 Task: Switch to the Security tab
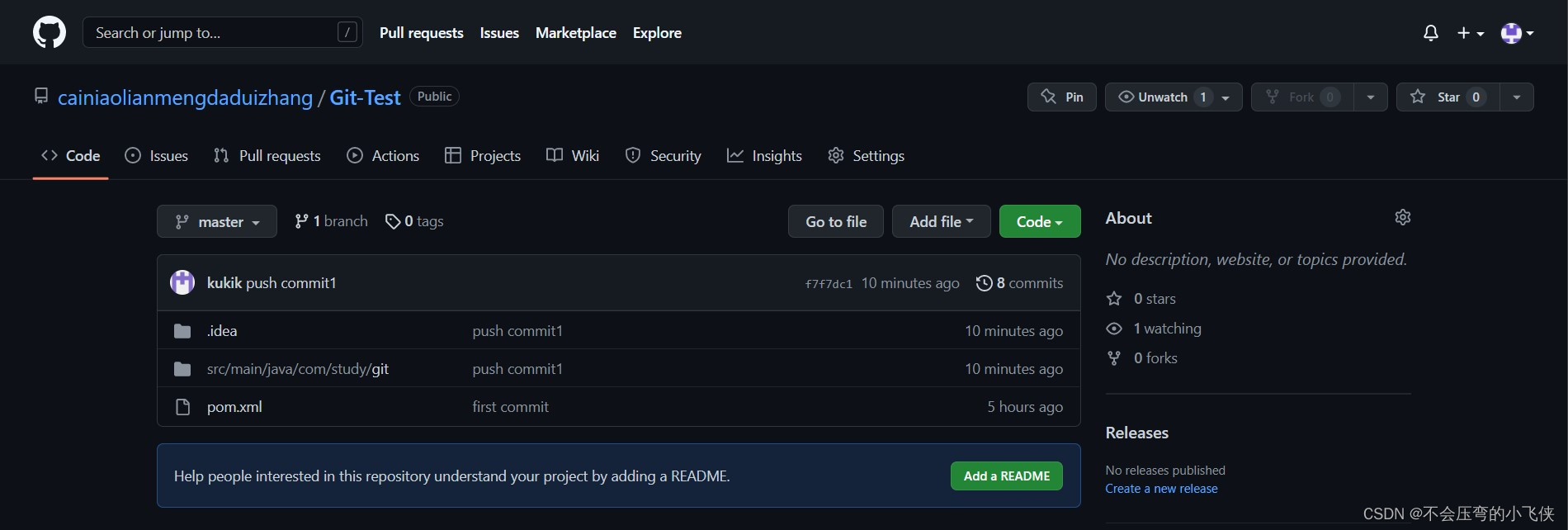[x=664, y=155]
